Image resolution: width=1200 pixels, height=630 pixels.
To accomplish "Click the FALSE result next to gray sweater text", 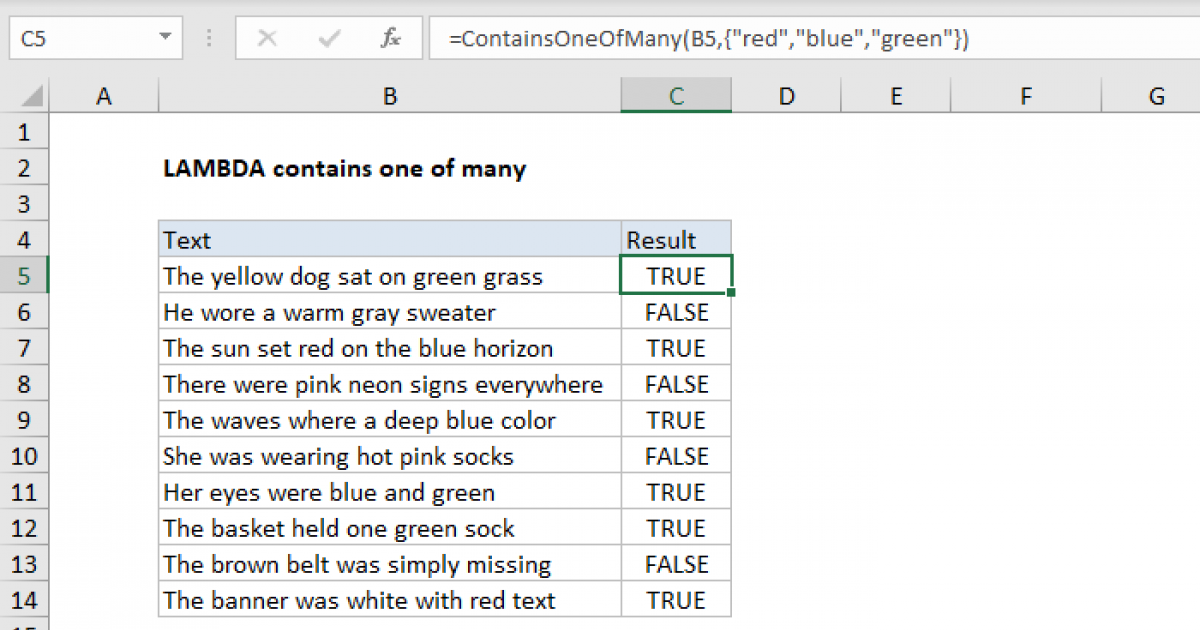I will coord(676,311).
